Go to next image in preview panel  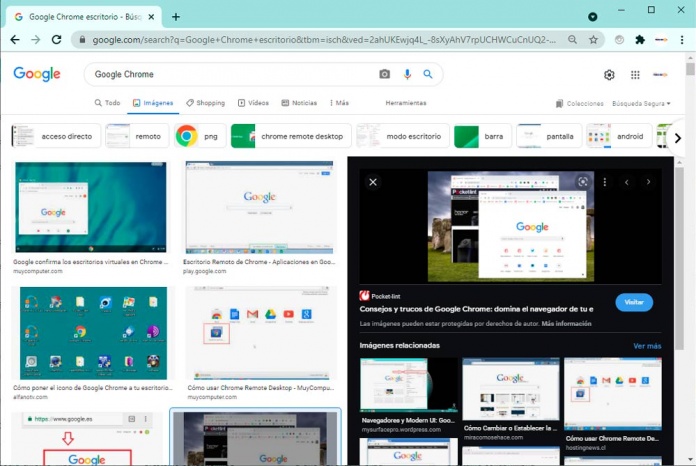(x=648, y=182)
